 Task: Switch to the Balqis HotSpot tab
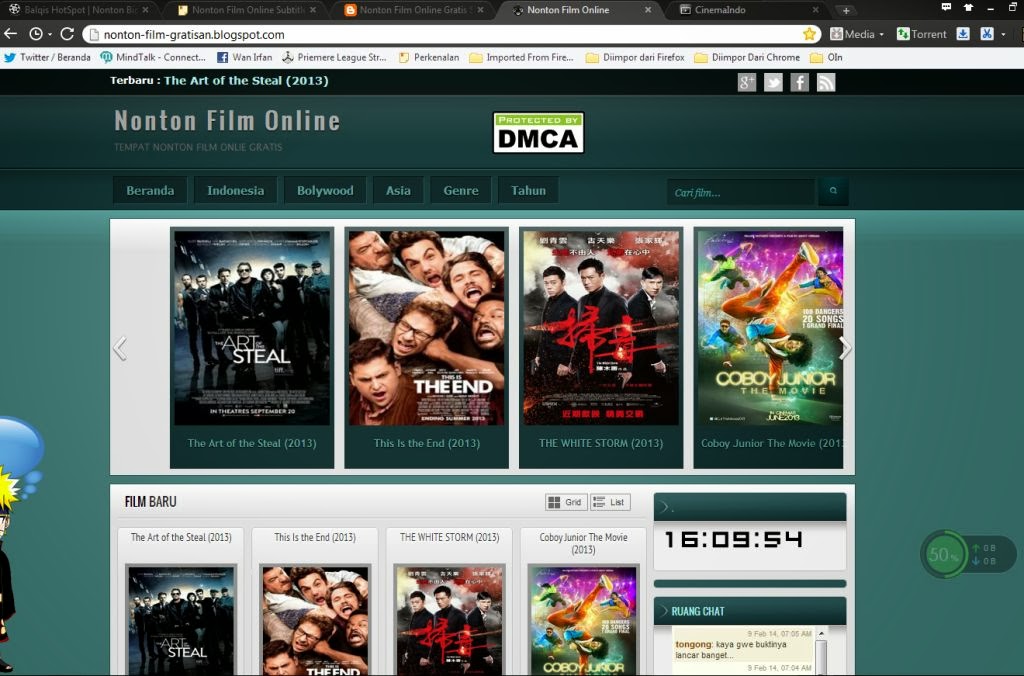[79, 10]
